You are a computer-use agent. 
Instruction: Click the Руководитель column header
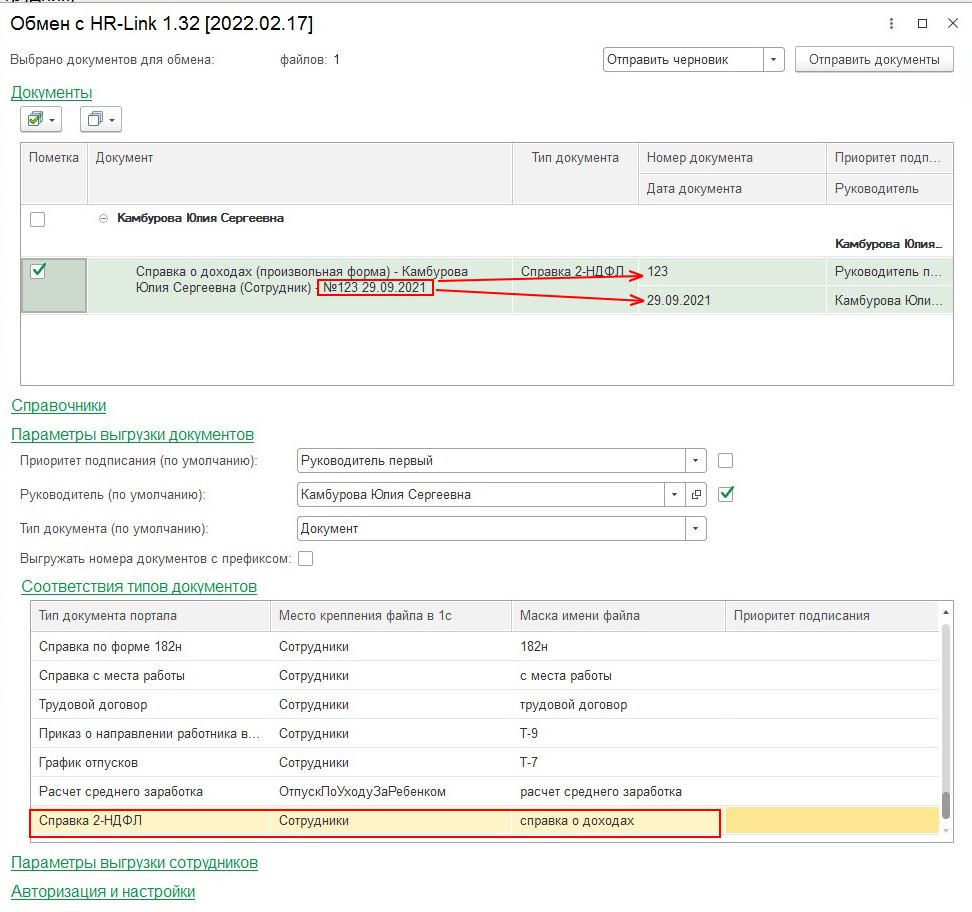[890, 188]
